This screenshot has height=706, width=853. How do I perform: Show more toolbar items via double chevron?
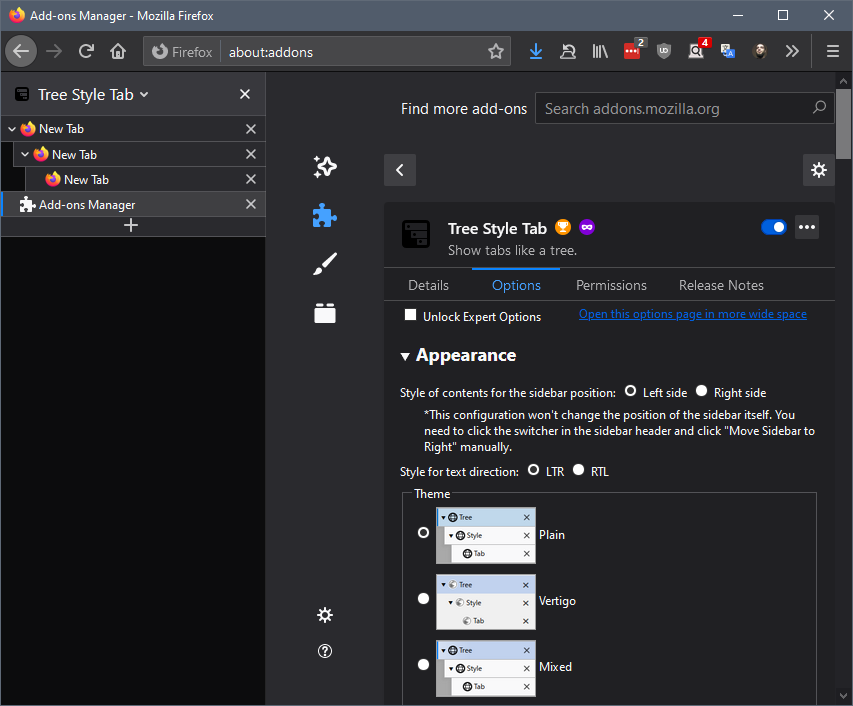click(792, 52)
